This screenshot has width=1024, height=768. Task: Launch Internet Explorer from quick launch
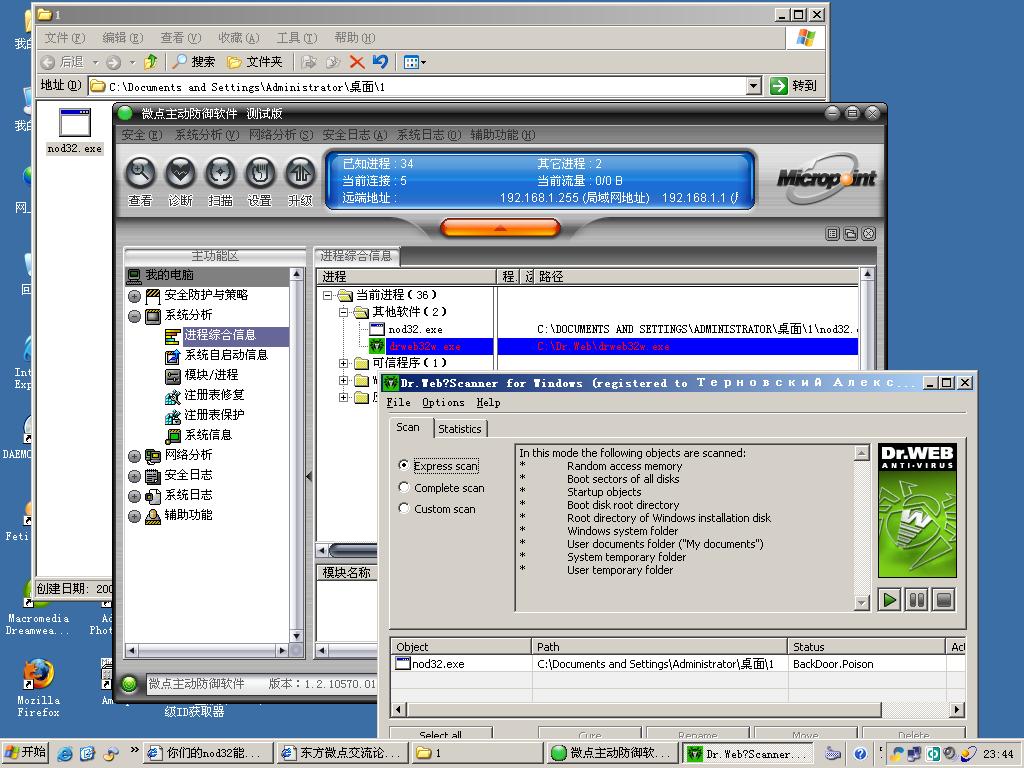tap(65, 753)
